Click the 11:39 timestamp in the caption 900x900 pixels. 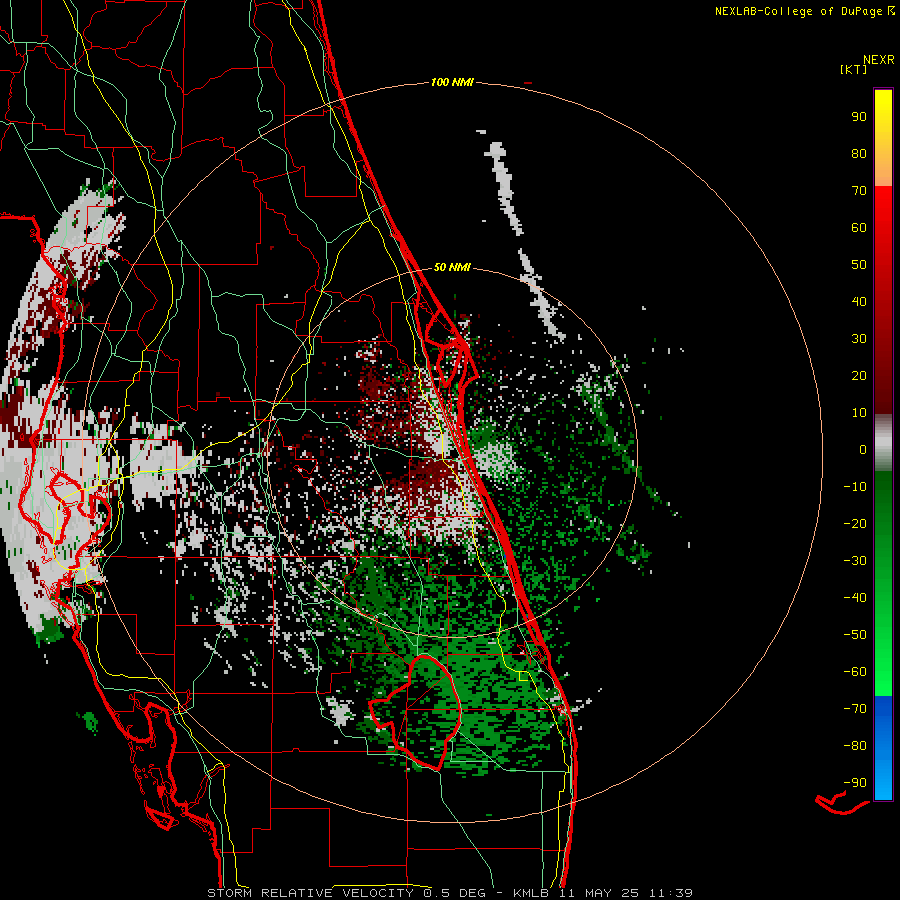tap(671, 893)
